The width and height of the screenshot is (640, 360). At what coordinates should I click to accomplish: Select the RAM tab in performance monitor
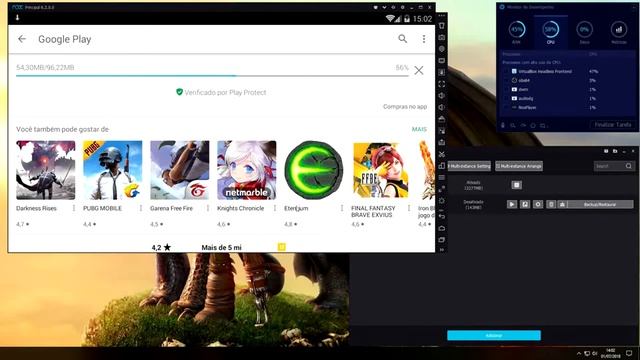[x=517, y=33]
